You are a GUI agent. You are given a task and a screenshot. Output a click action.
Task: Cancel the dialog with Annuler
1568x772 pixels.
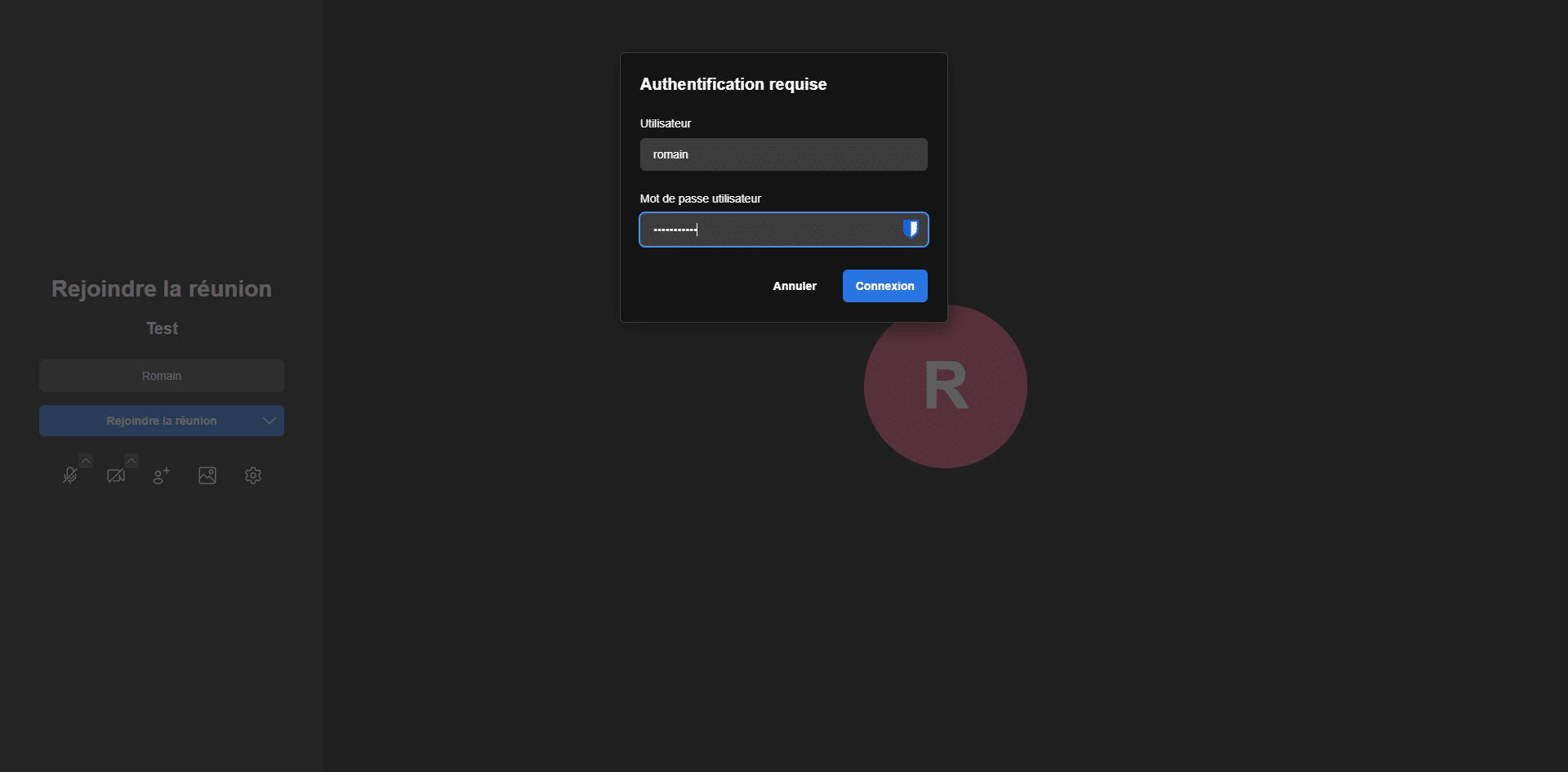794,286
